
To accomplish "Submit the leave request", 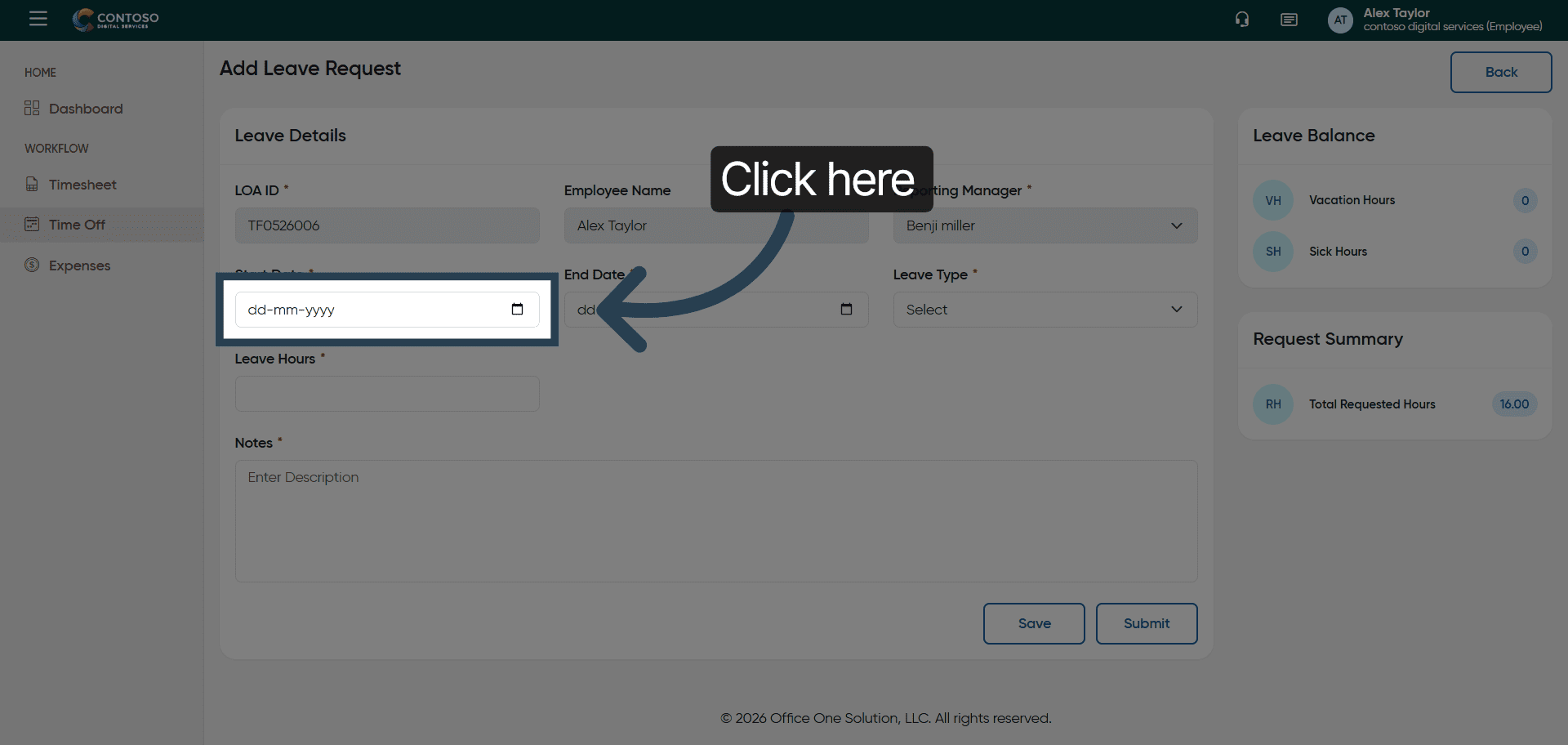I will (1146, 623).
